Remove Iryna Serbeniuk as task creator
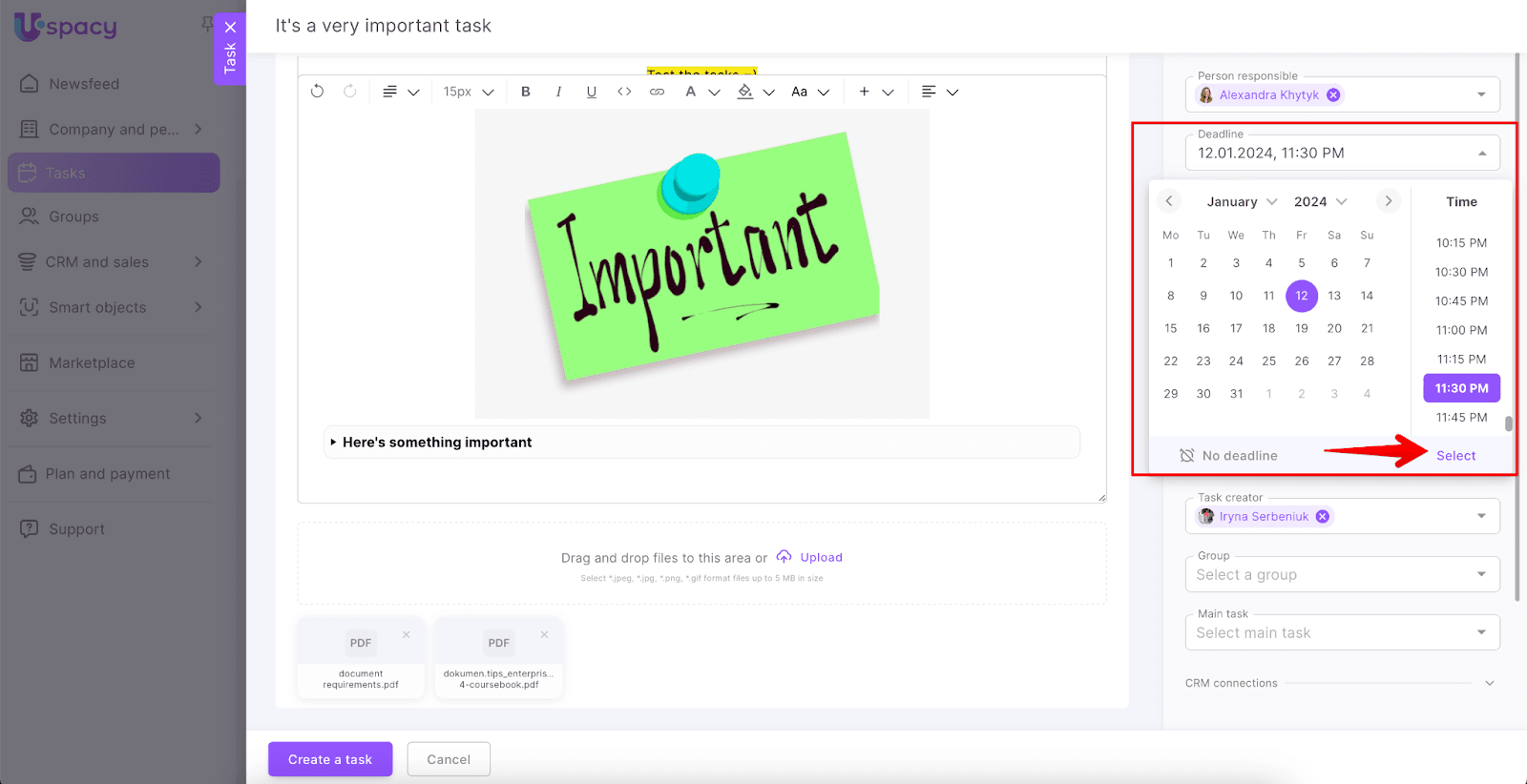The width and height of the screenshot is (1527, 784). pos(1323,517)
